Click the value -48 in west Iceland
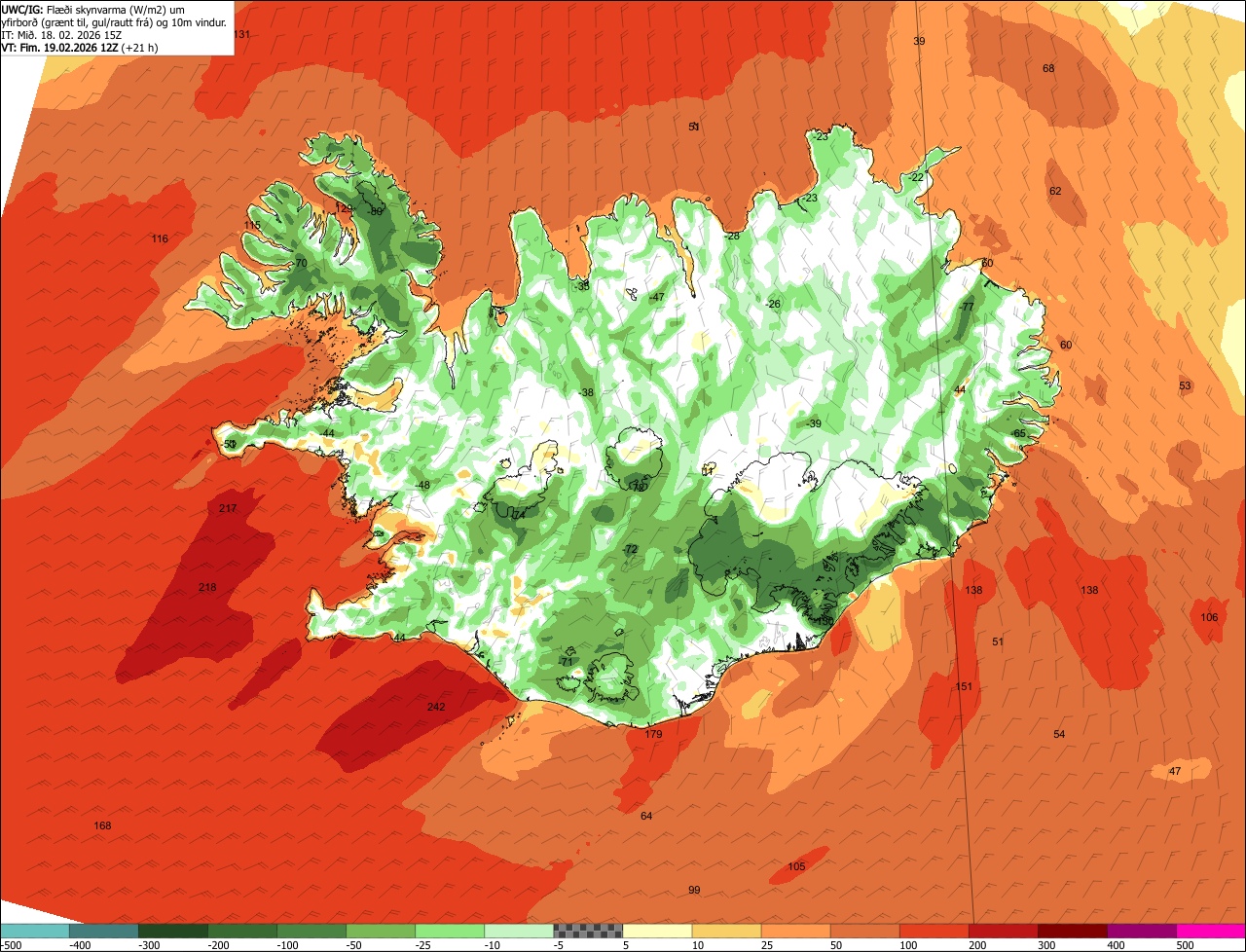This screenshot has height=952, width=1246. click(x=421, y=485)
